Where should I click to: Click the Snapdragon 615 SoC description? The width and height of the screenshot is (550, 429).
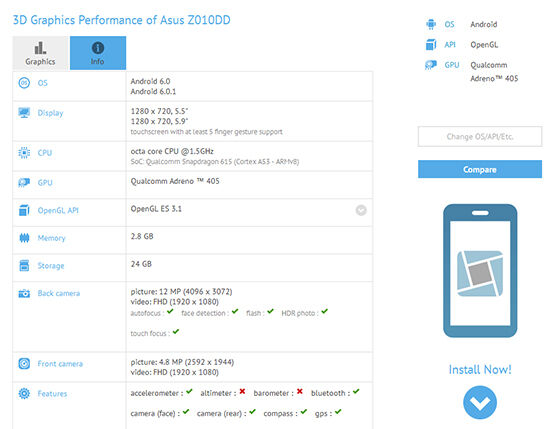(x=215, y=162)
